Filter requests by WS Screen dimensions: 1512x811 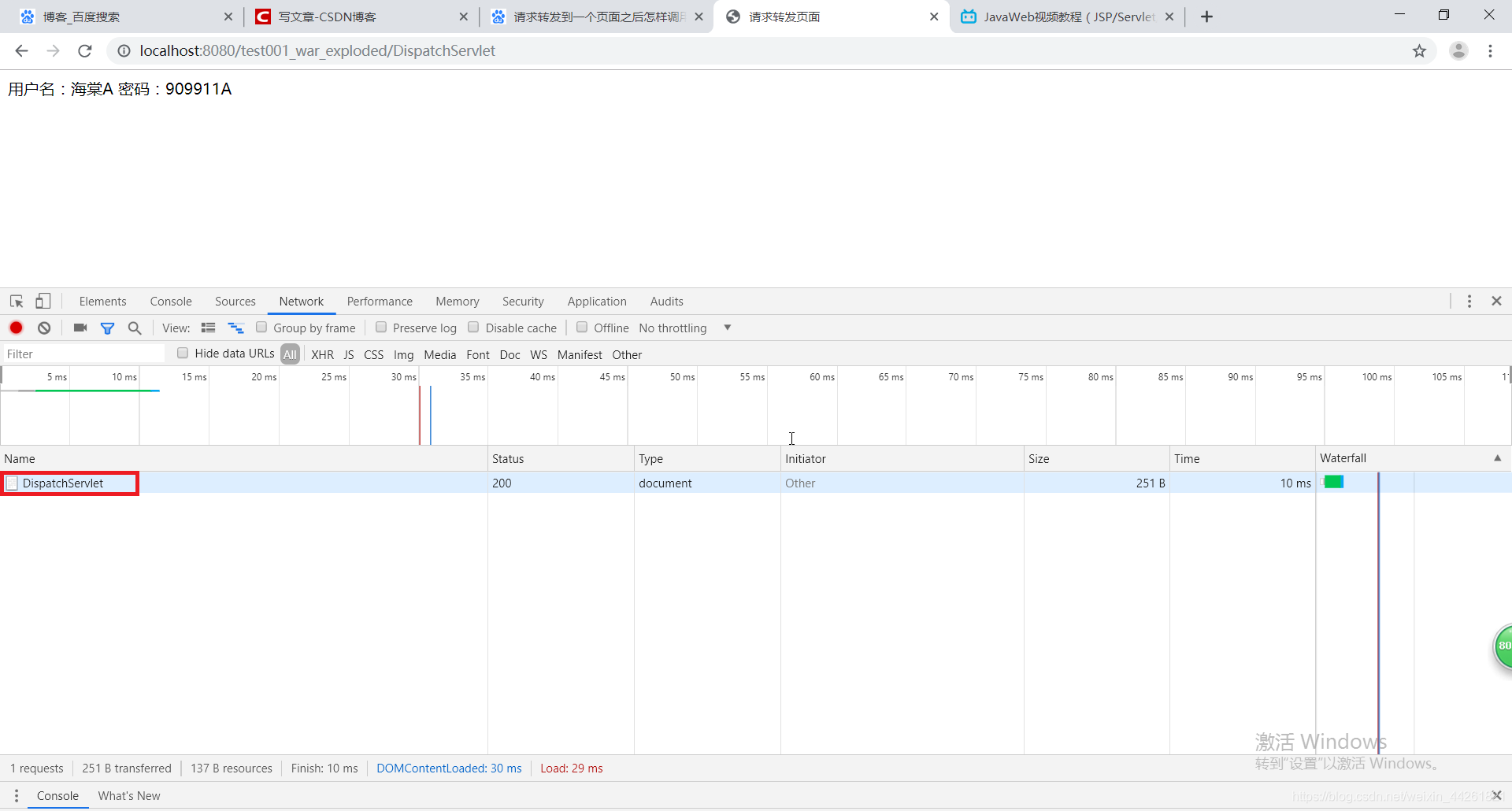539,355
